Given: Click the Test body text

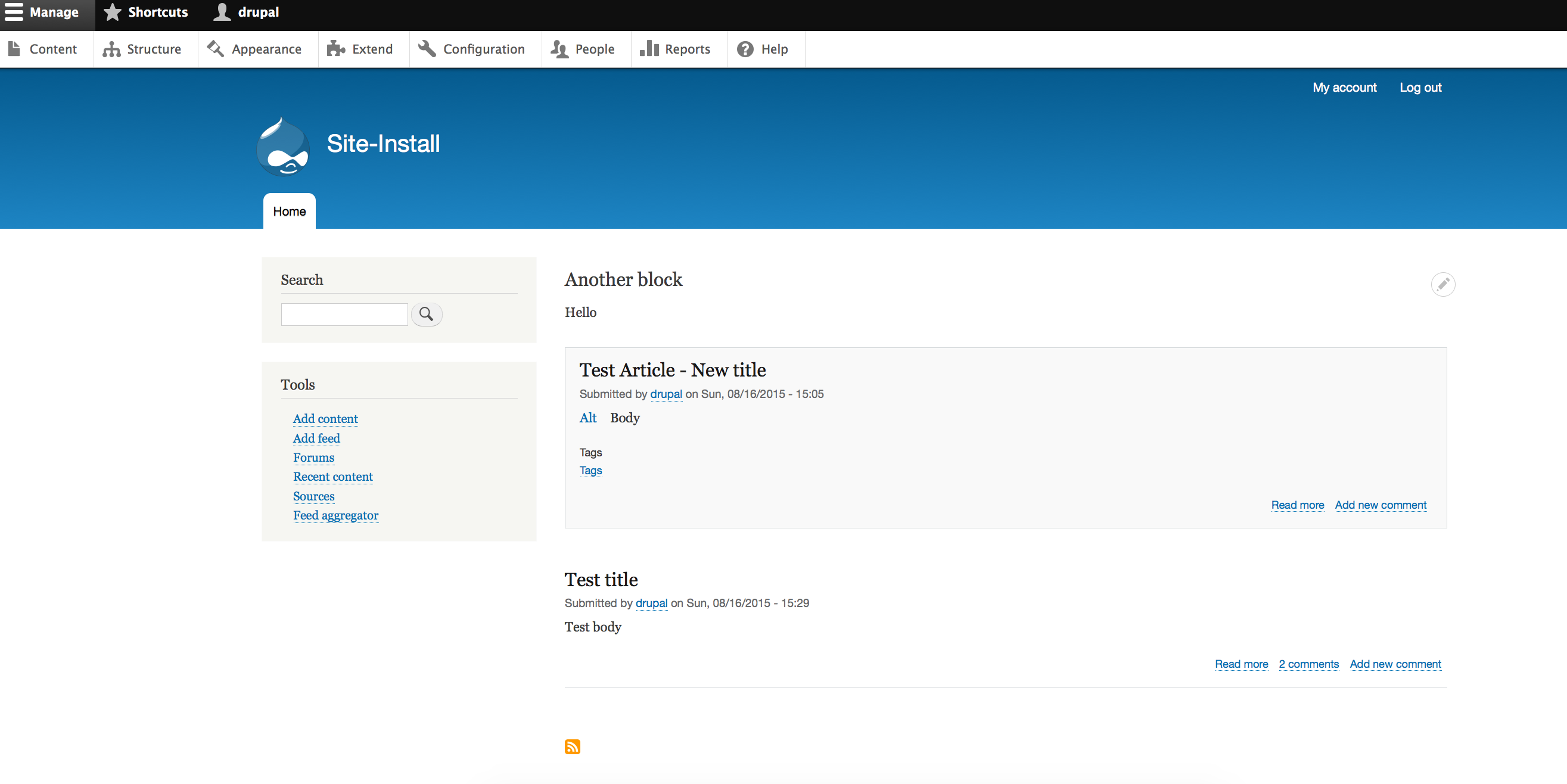Looking at the screenshot, I should click(593, 627).
